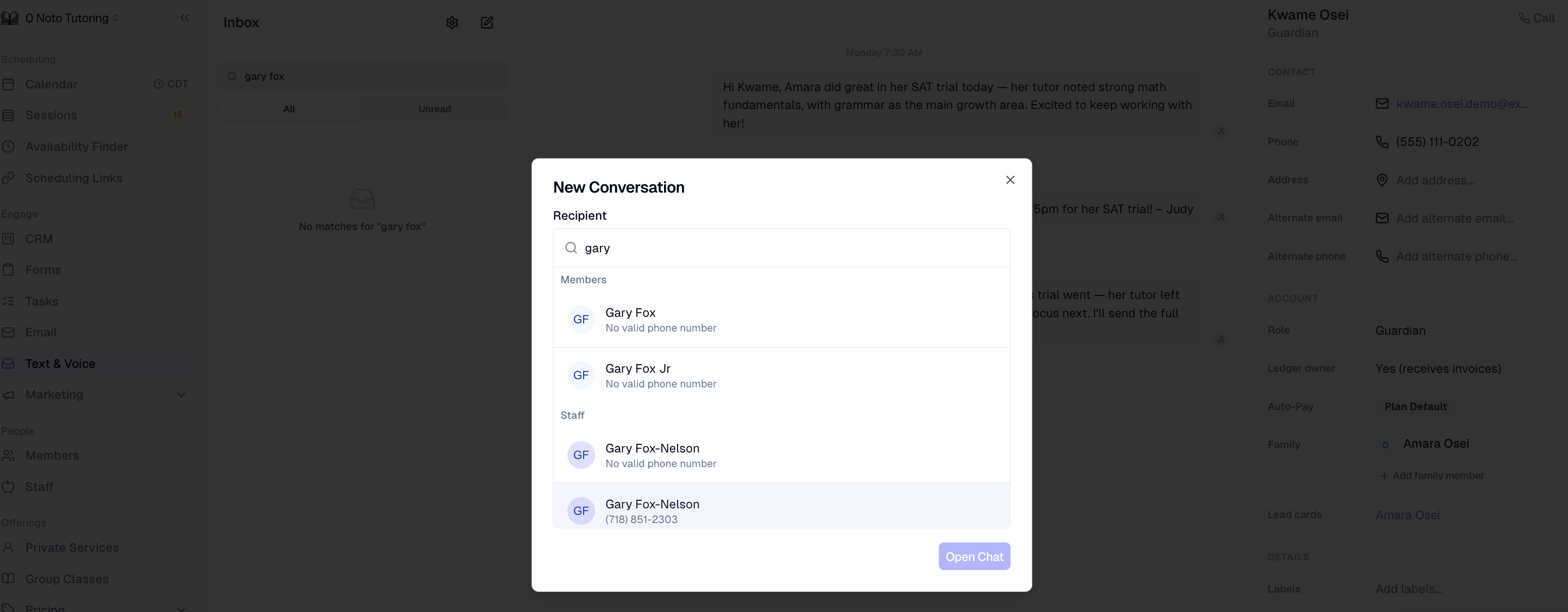The height and width of the screenshot is (612, 1568).
Task: Click the Forms clipboard icon
Action: coord(8,270)
